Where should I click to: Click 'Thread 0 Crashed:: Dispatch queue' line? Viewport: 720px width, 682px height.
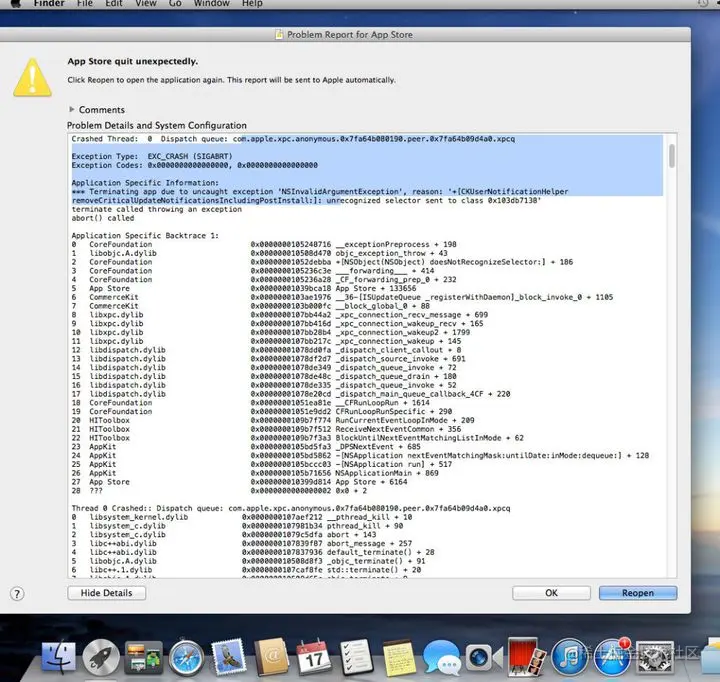(291, 508)
